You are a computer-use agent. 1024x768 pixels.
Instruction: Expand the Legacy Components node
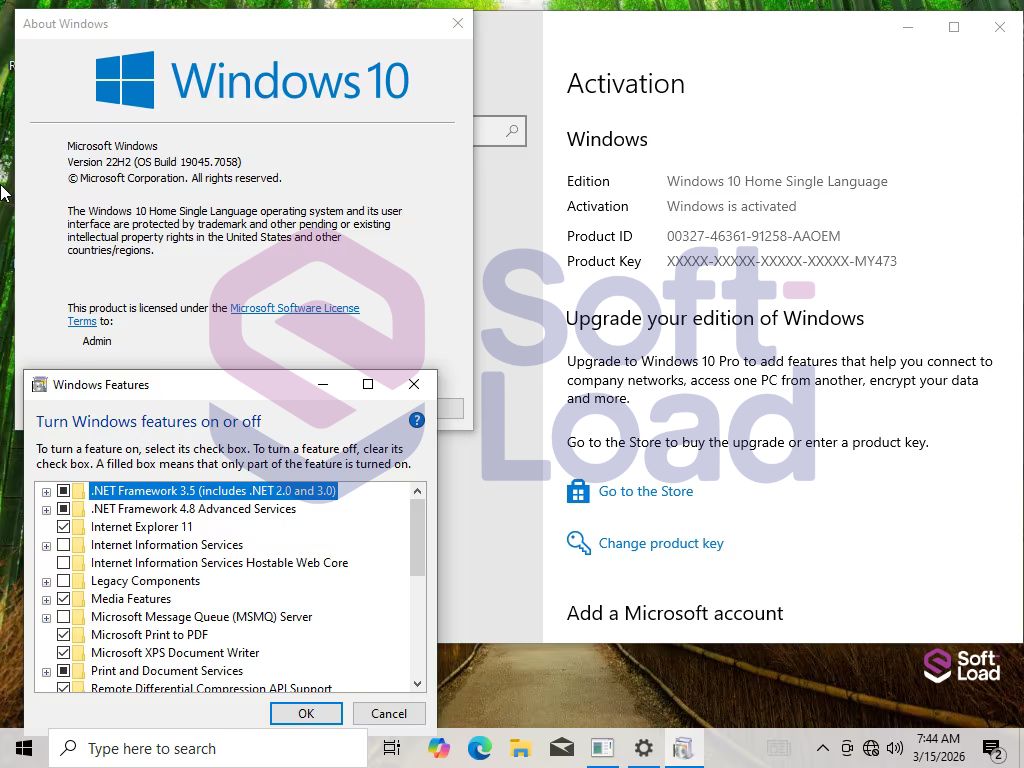pos(46,582)
